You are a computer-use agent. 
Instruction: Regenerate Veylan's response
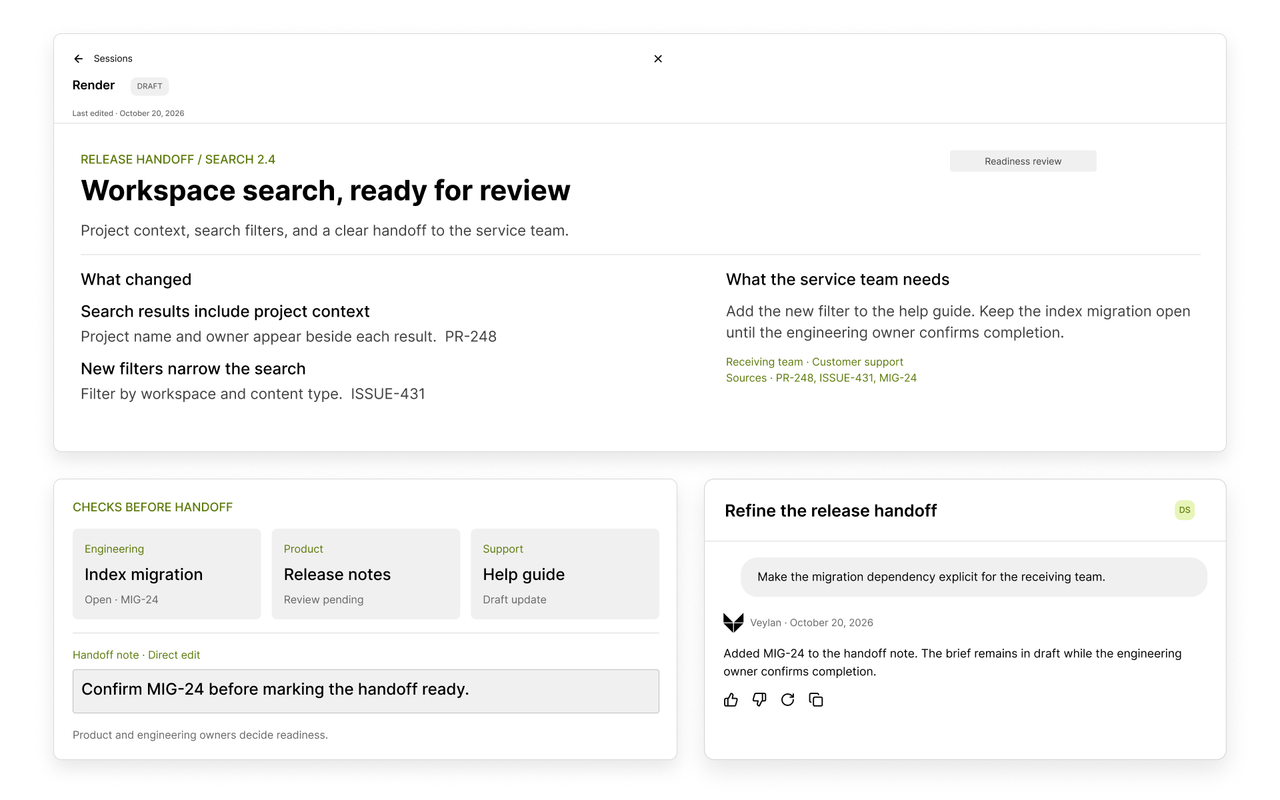click(788, 700)
